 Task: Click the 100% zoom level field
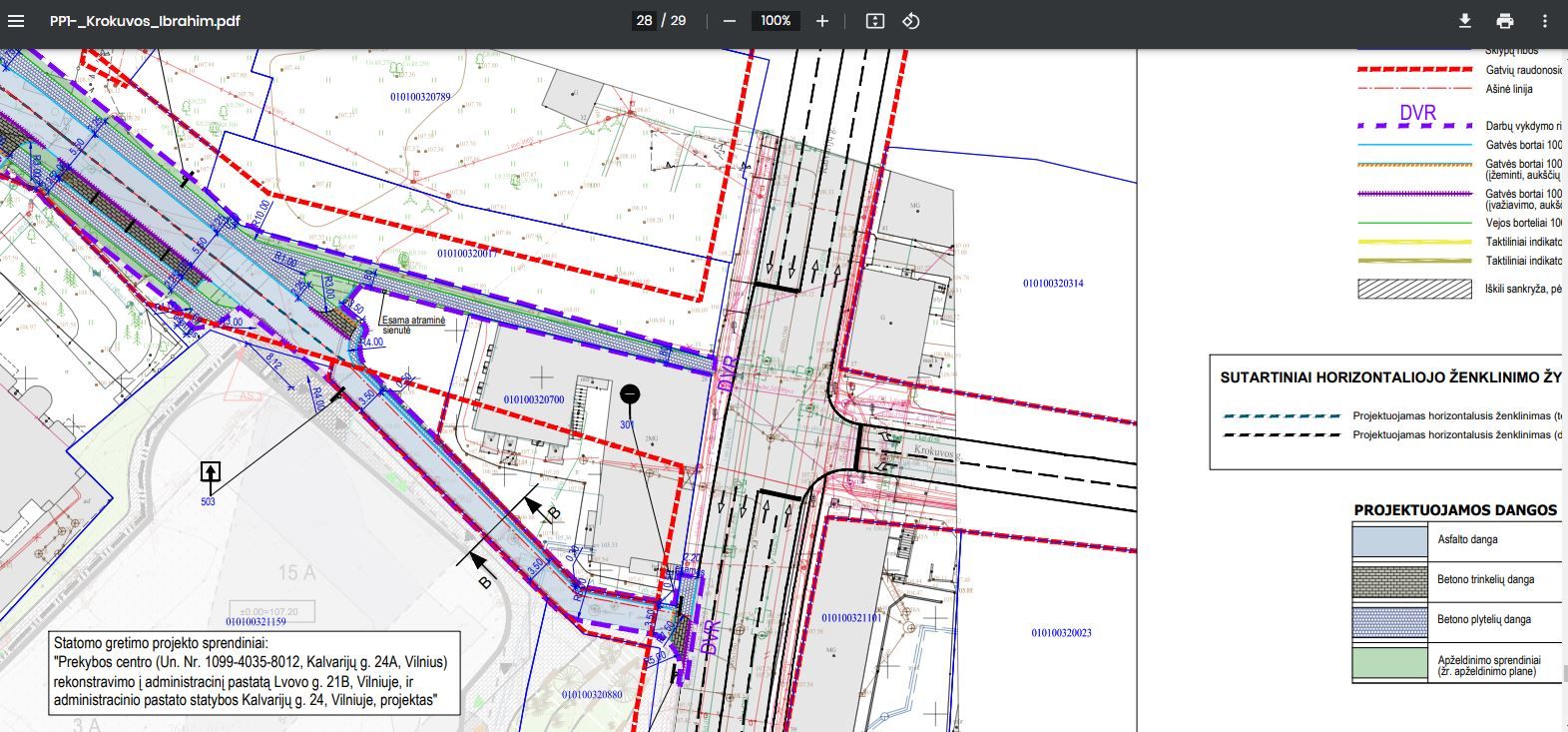776,21
